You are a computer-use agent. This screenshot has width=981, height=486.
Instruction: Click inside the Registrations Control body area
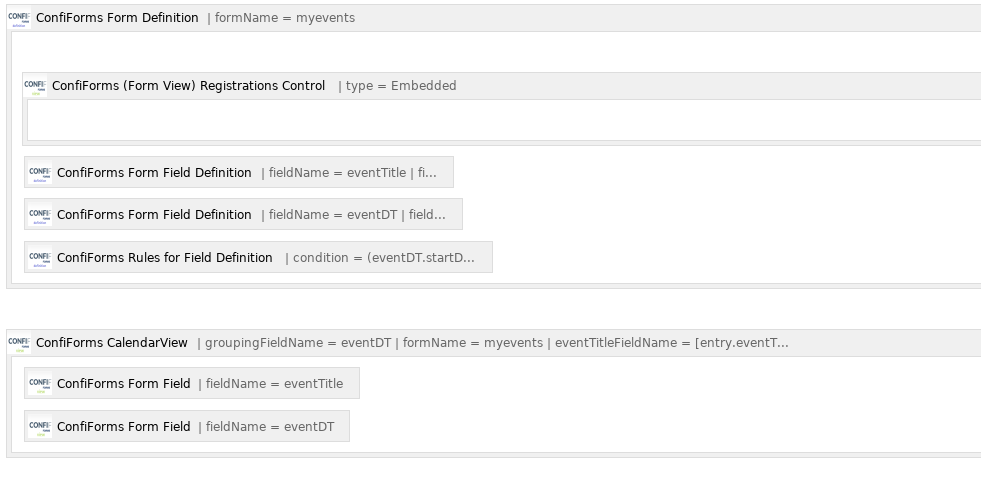click(504, 119)
